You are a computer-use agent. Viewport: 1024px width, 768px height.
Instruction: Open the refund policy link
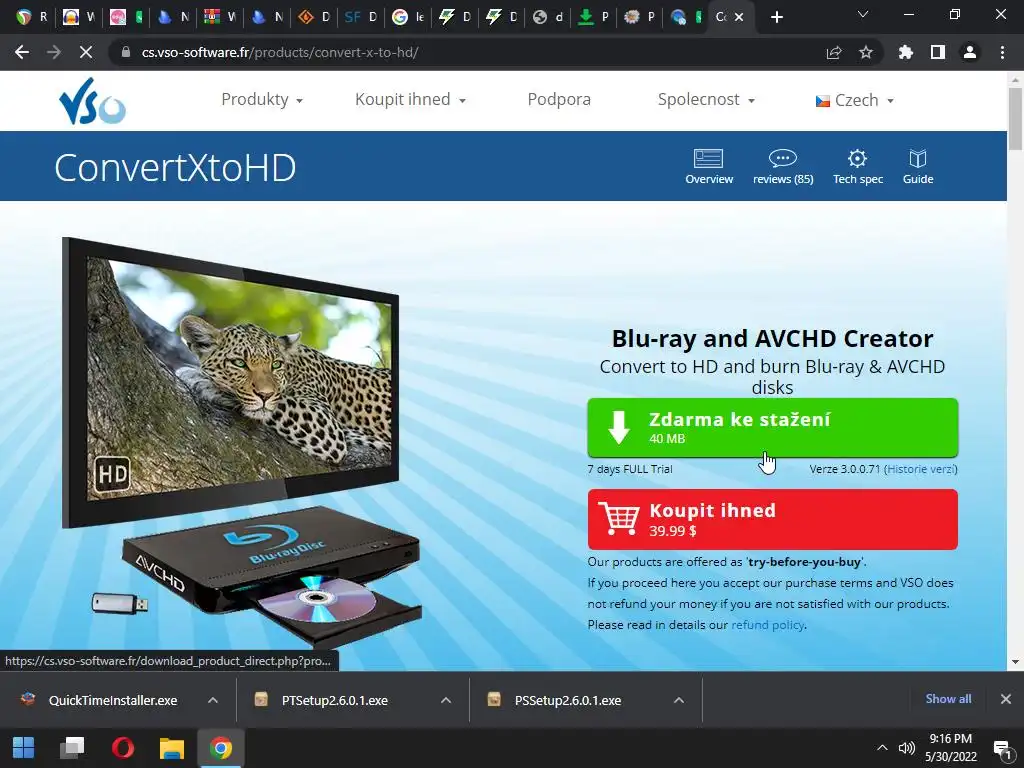tap(767, 625)
